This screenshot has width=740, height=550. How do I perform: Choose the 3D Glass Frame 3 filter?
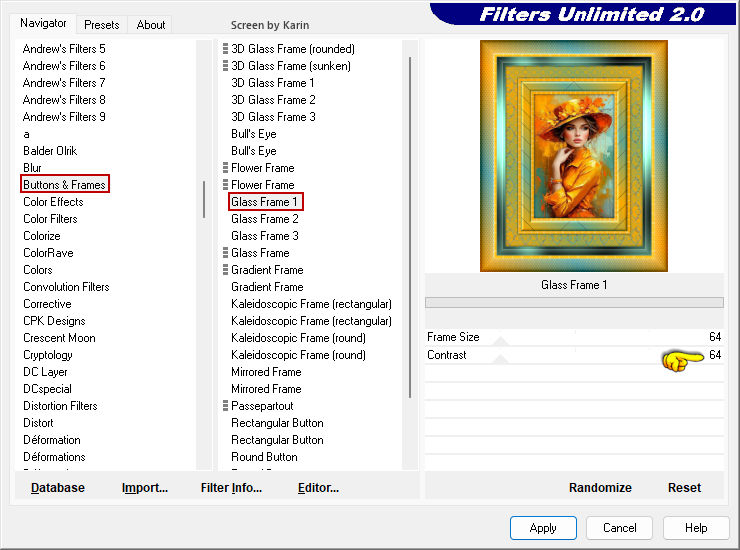tap(273, 117)
